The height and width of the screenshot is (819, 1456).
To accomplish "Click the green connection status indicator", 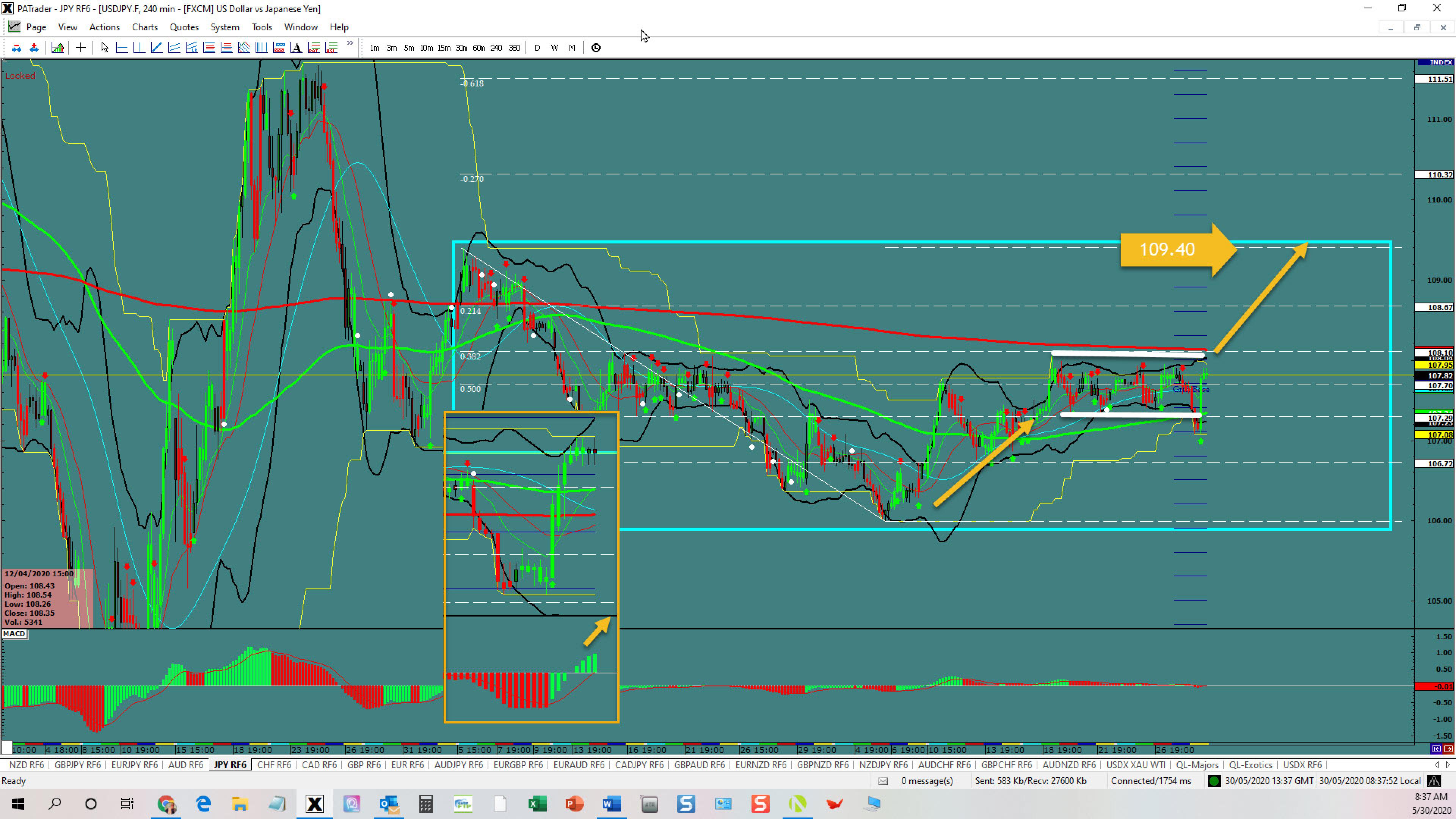I will [x=1213, y=781].
